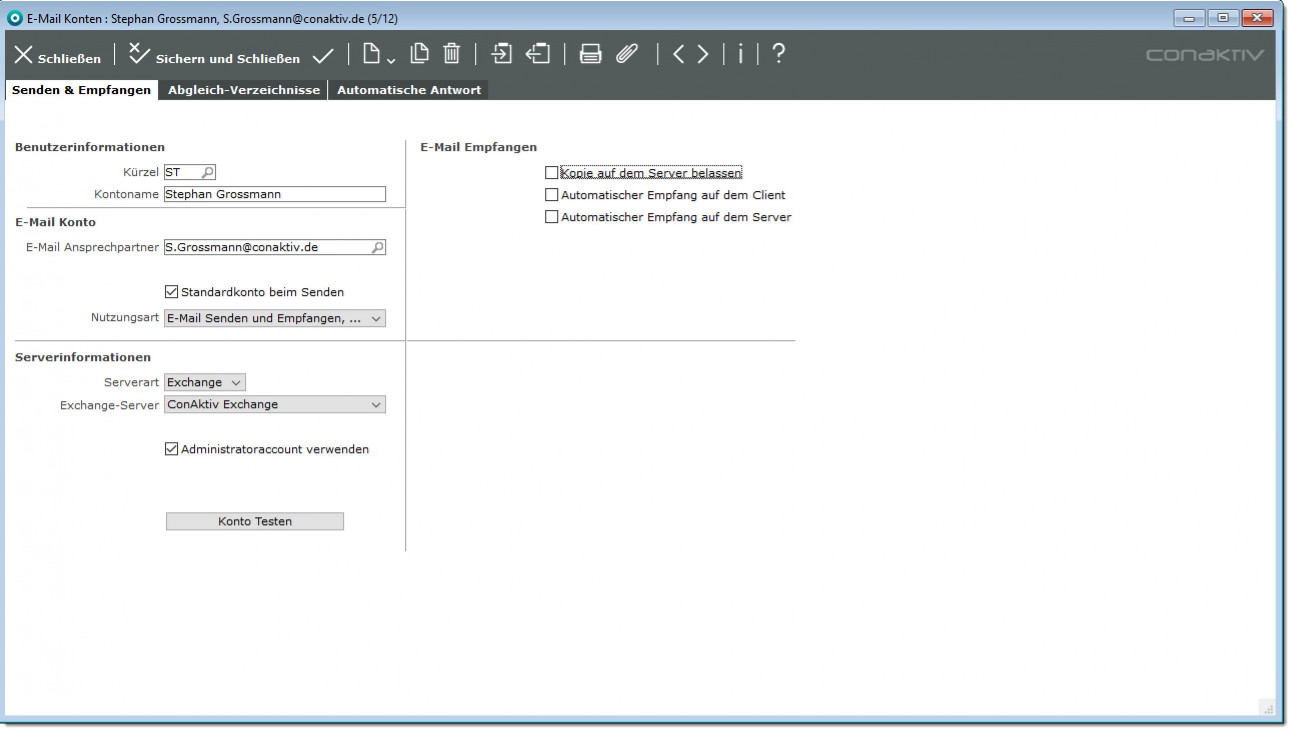1291x731 pixels.
Task: Check Automatischer Empfang auf dem Client
Action: click(x=551, y=195)
